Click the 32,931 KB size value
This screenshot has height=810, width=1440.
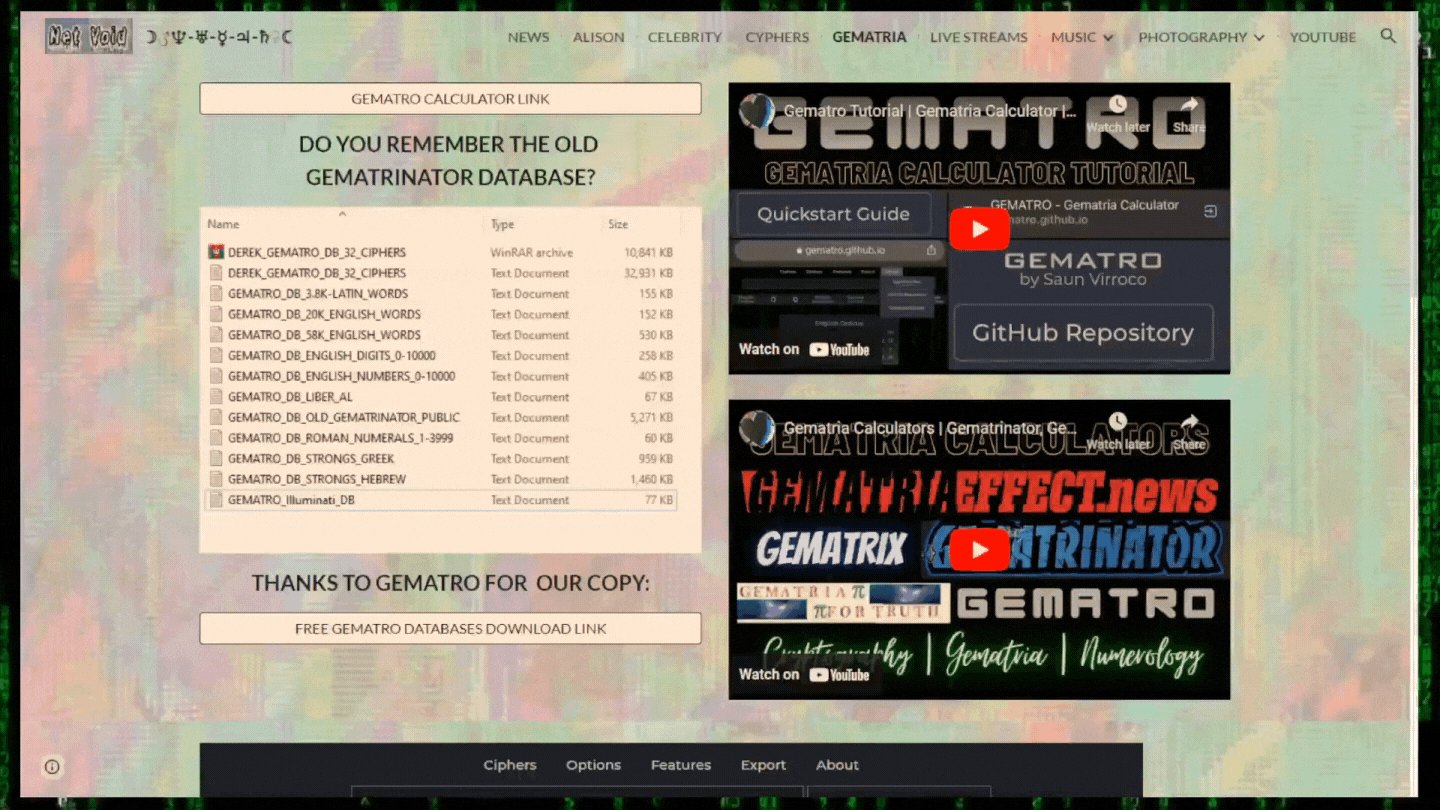pyautogui.click(x=648, y=273)
